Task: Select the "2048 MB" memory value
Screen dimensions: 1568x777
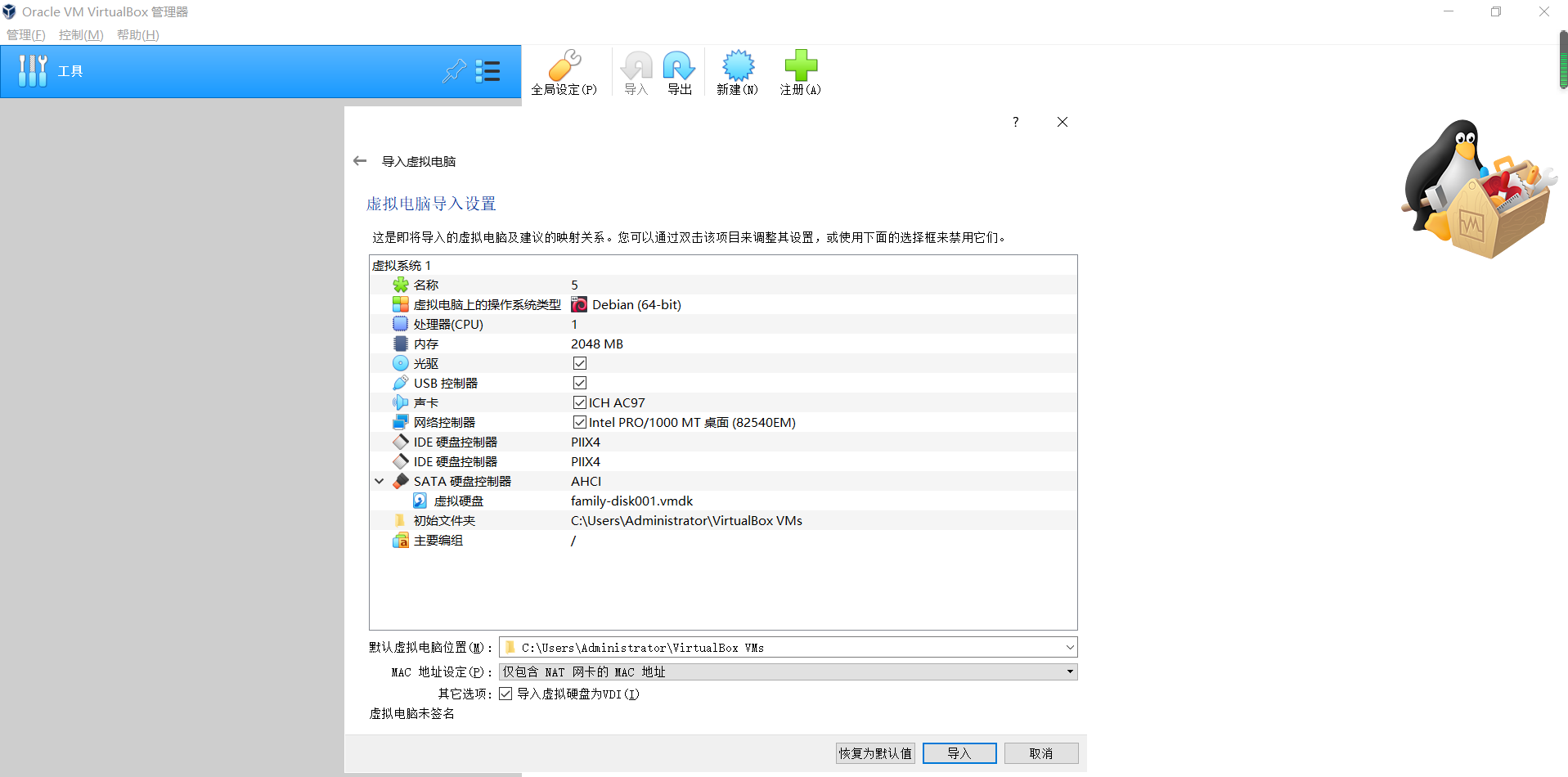Action: [597, 344]
